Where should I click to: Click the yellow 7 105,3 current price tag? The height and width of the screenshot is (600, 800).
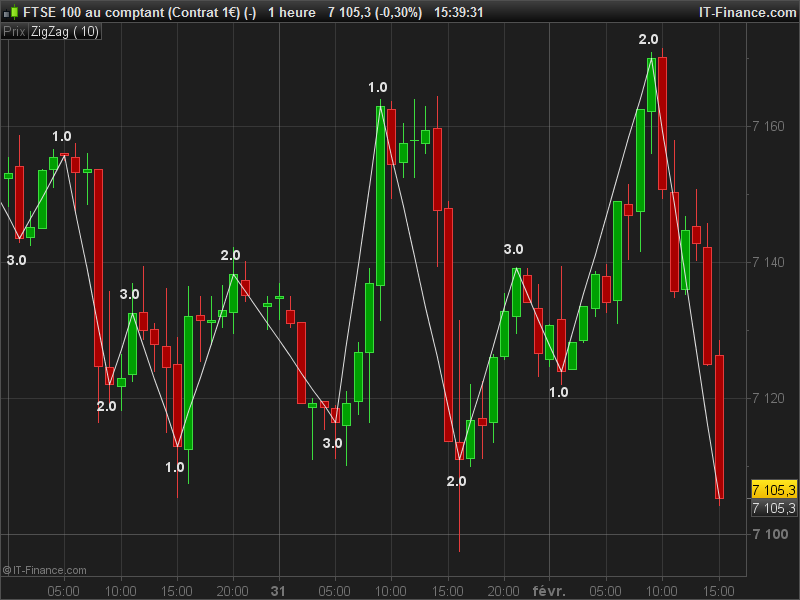773,490
